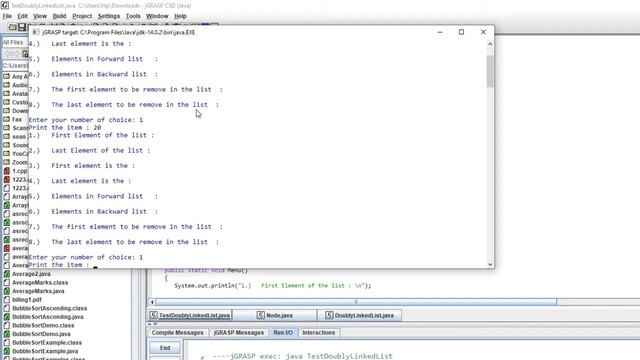Open the File menu
640x360 pixels.
(x=7, y=16)
